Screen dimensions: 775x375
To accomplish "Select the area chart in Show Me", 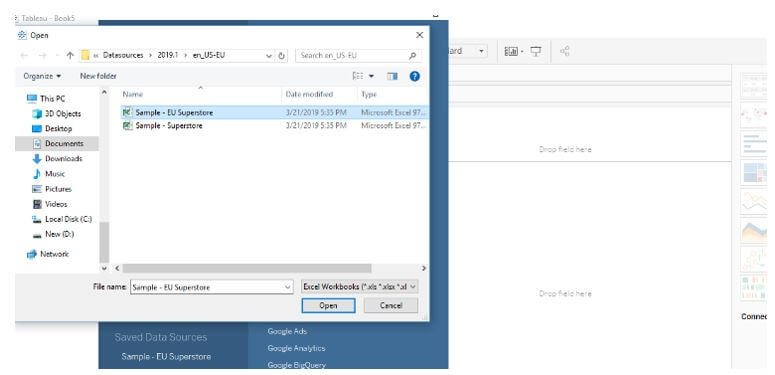I will point(753,230).
